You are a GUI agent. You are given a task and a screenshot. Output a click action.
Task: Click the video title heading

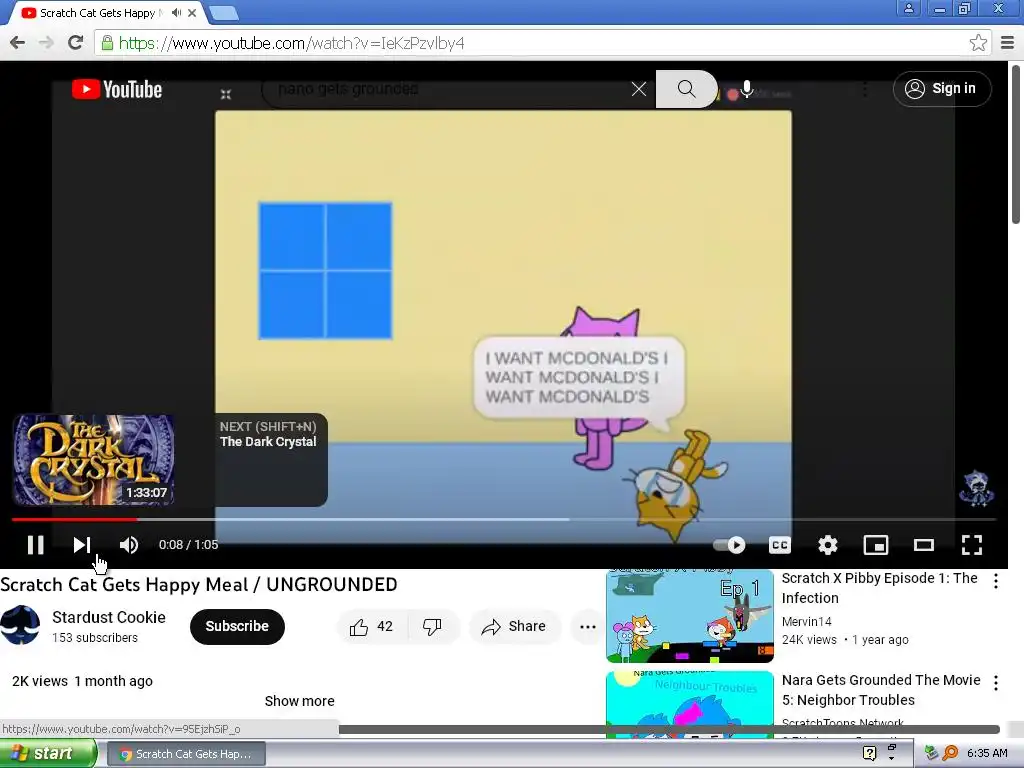pos(199,584)
